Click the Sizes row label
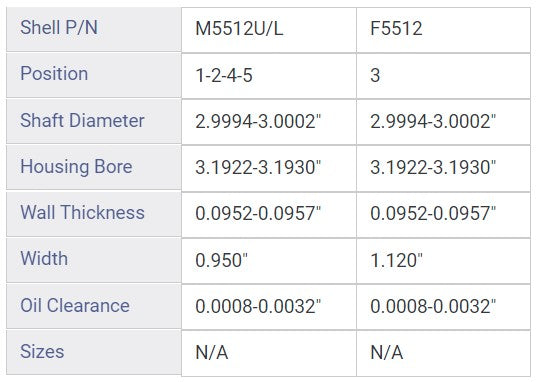 (94, 352)
